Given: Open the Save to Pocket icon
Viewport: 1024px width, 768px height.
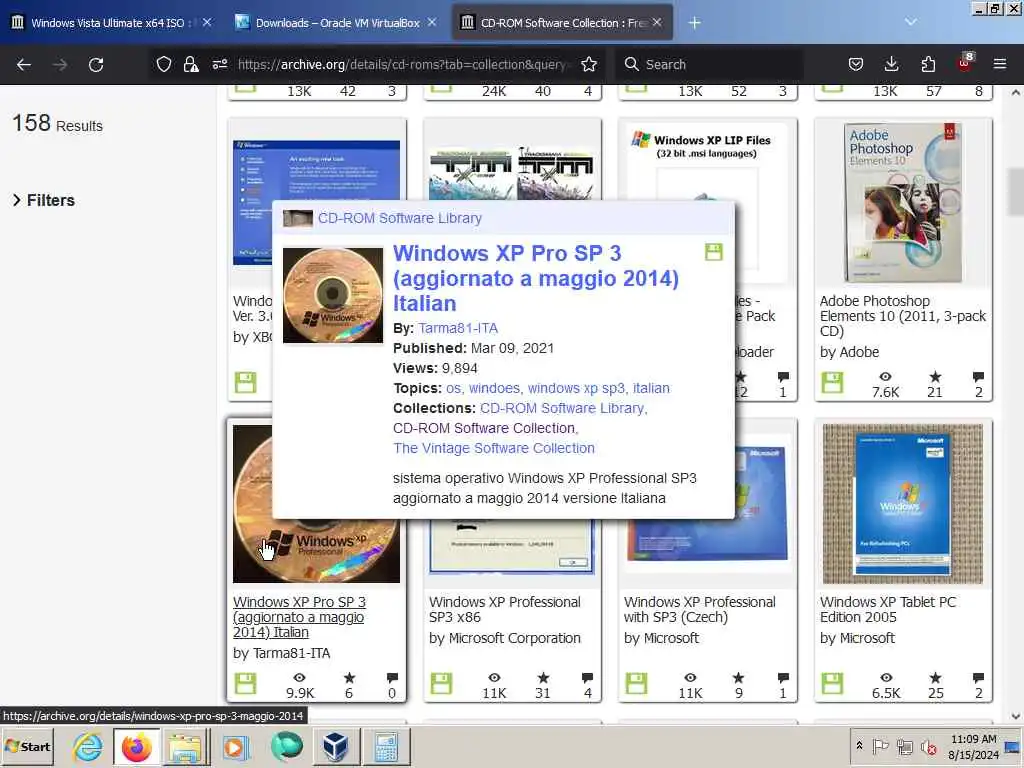Looking at the screenshot, I should click(856, 64).
